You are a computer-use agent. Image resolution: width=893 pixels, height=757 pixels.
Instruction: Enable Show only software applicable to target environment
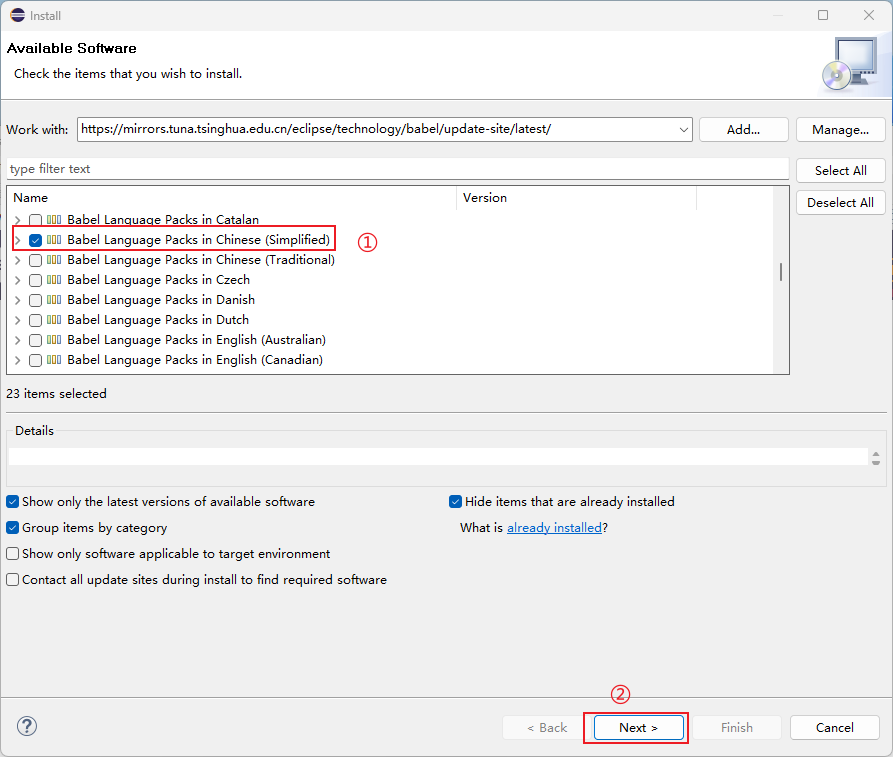tap(13, 554)
